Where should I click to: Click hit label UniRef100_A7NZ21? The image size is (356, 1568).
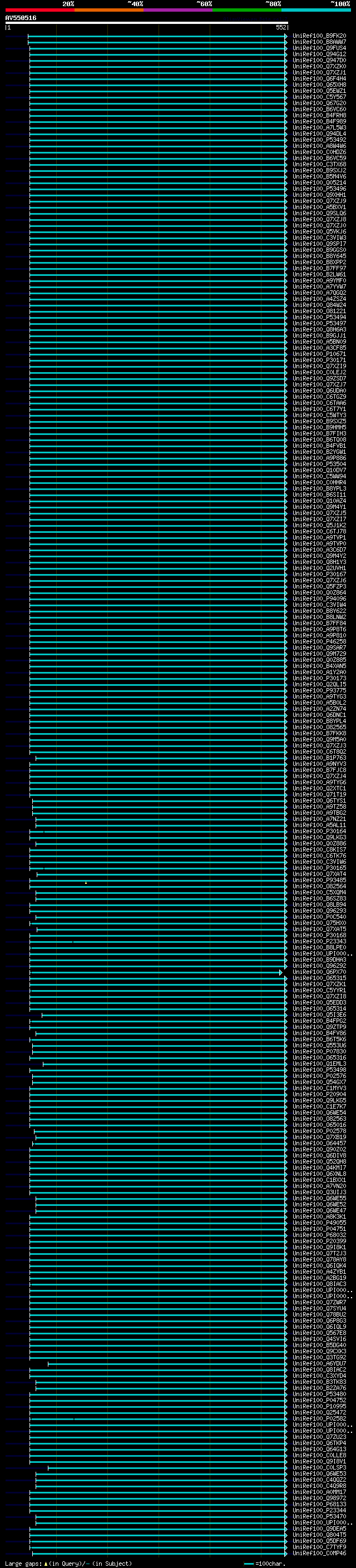[319, 819]
